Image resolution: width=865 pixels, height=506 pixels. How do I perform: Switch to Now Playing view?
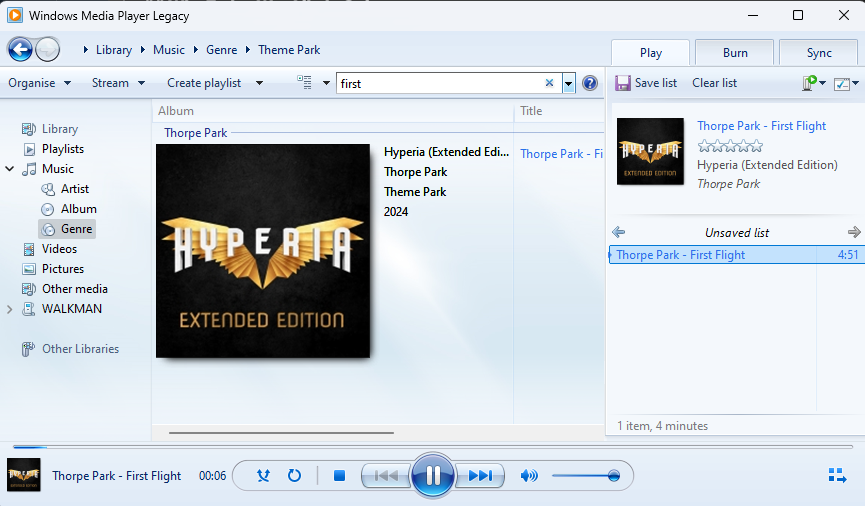click(837, 475)
